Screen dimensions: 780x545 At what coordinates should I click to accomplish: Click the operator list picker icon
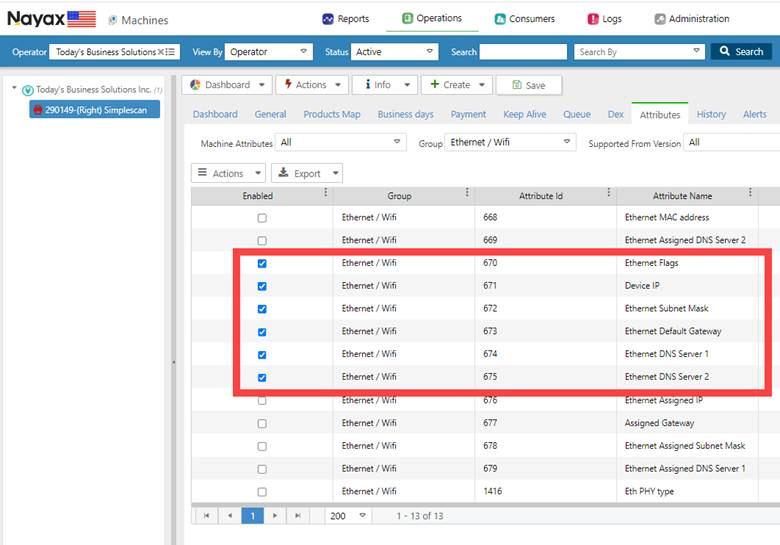point(172,52)
